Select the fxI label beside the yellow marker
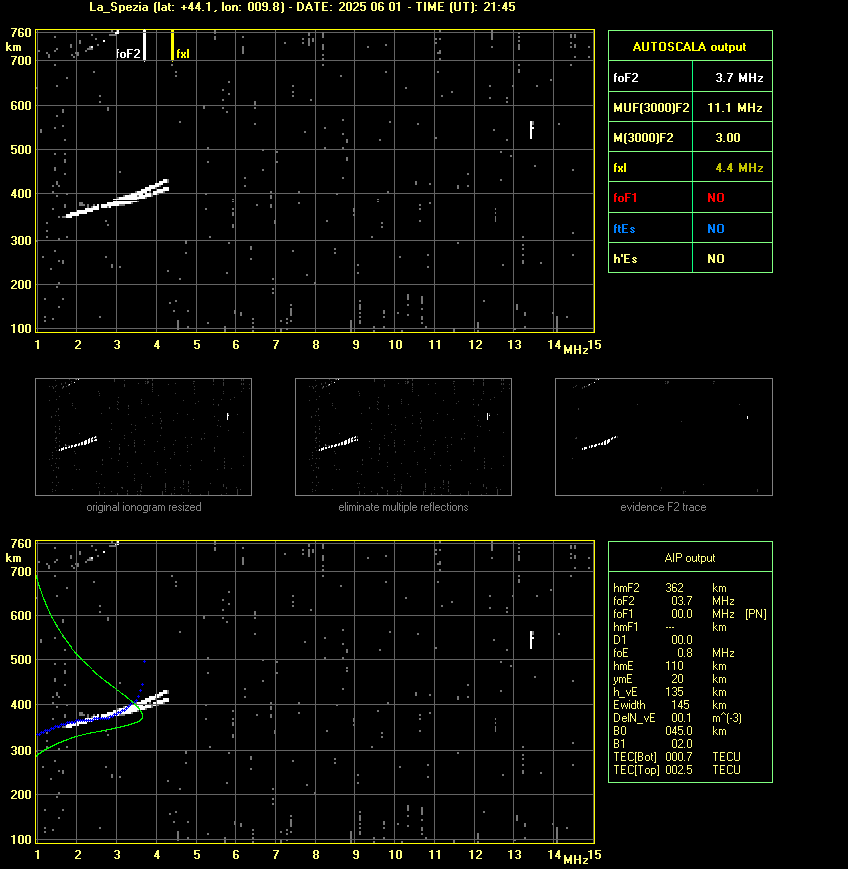Image resolution: width=848 pixels, height=869 pixels. coord(183,54)
